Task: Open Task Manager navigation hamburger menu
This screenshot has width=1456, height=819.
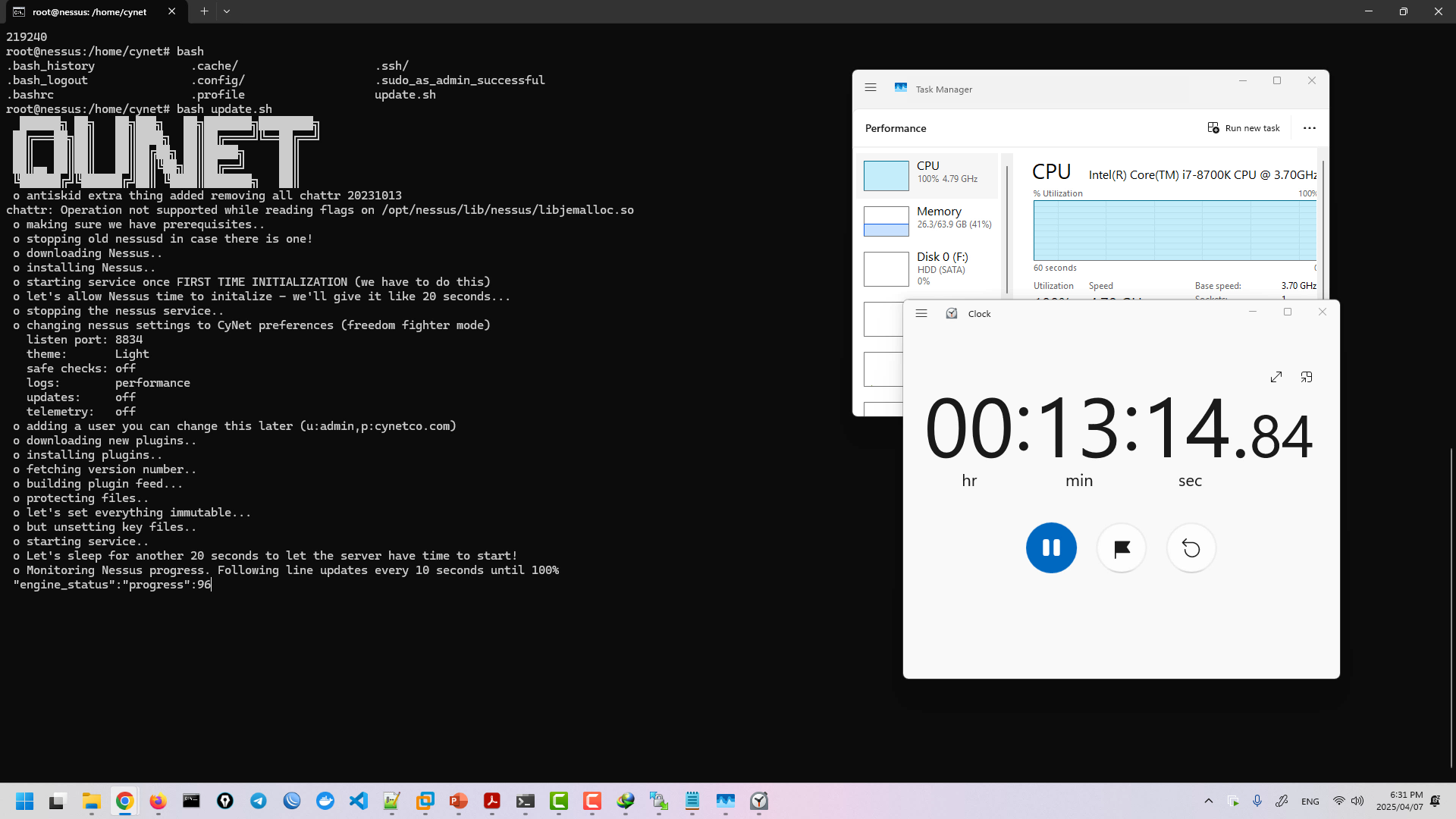Action: click(x=871, y=88)
